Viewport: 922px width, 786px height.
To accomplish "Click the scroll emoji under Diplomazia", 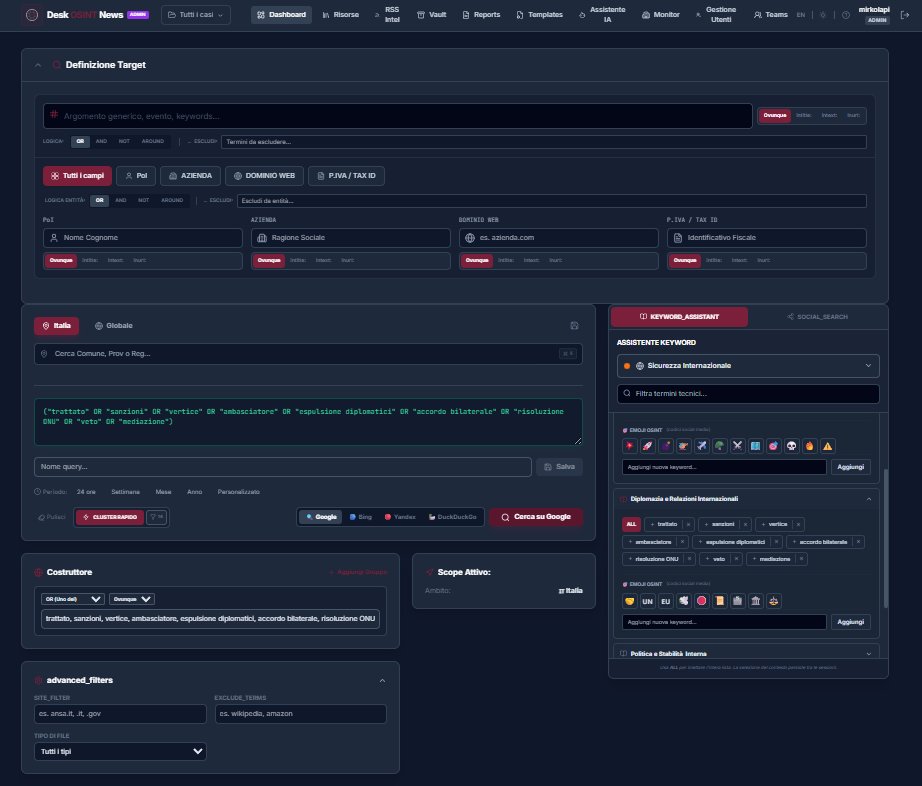I will point(720,601).
